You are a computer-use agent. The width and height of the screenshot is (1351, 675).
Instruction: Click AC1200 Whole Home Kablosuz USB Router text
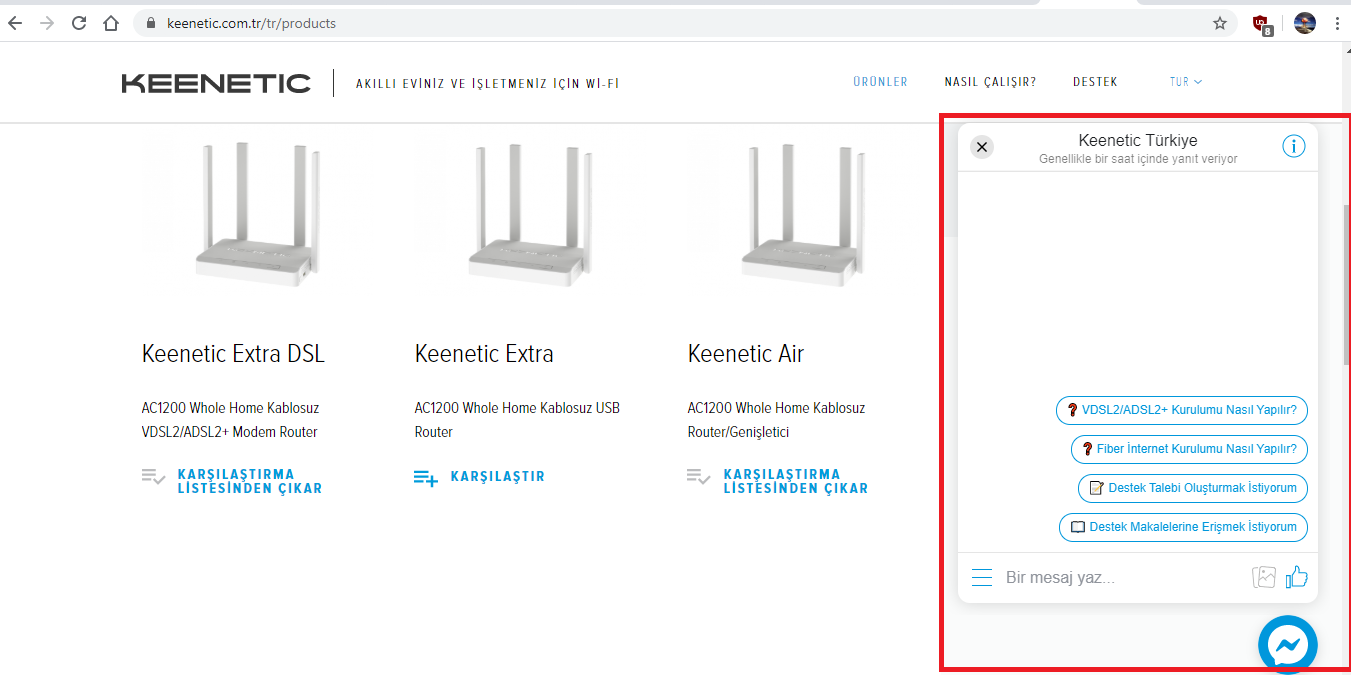click(x=517, y=420)
